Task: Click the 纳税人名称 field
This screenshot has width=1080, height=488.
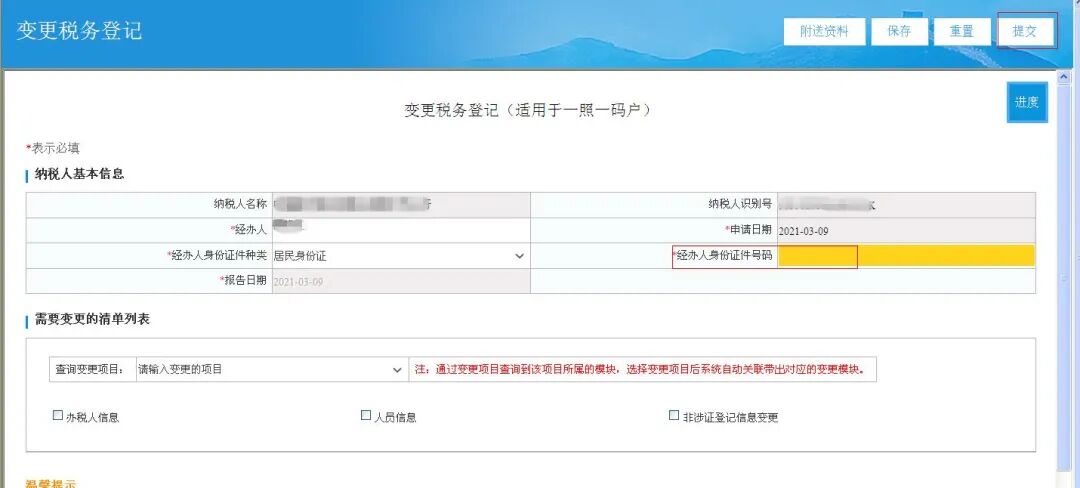Action: [401, 204]
